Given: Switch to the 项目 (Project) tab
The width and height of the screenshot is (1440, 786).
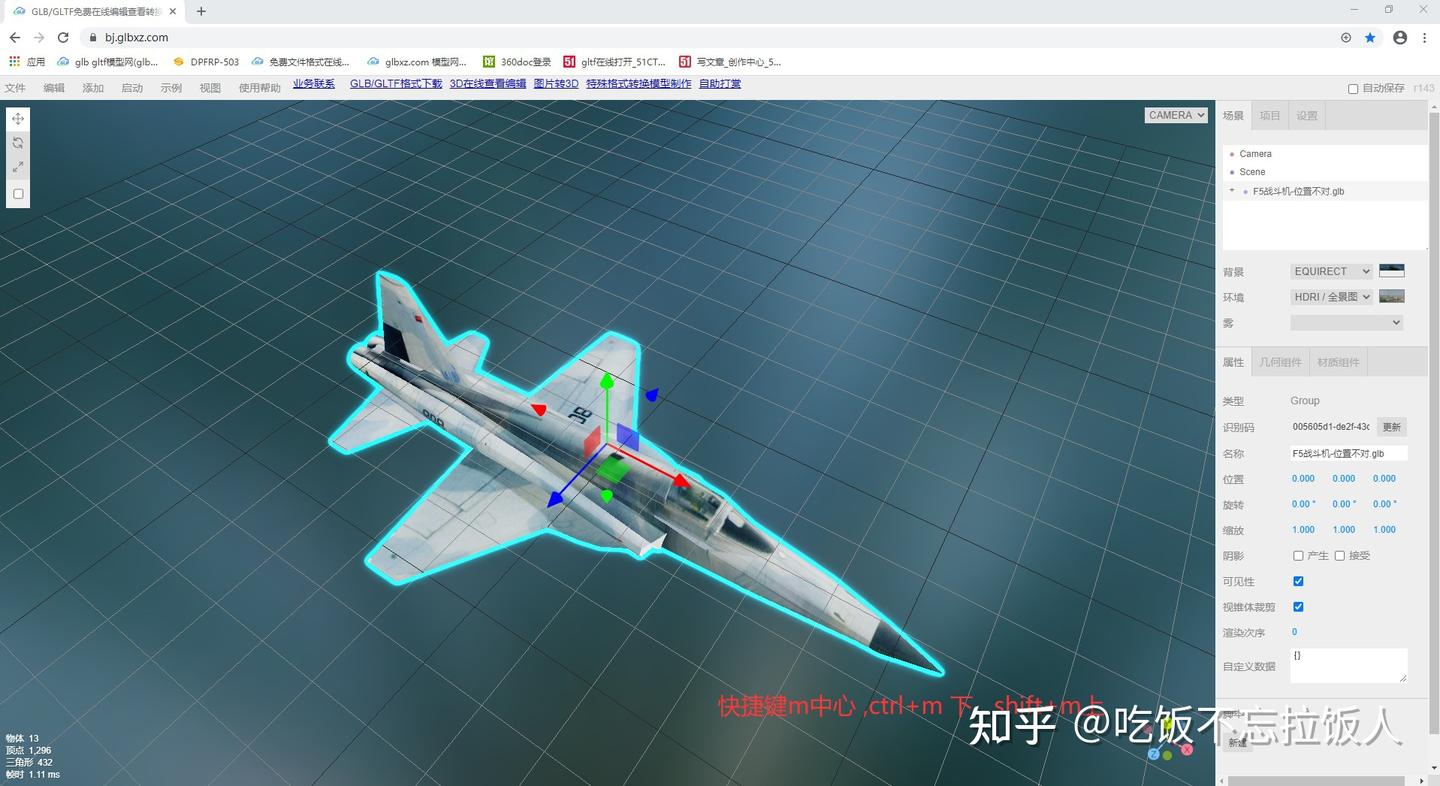Looking at the screenshot, I should pos(1270,115).
